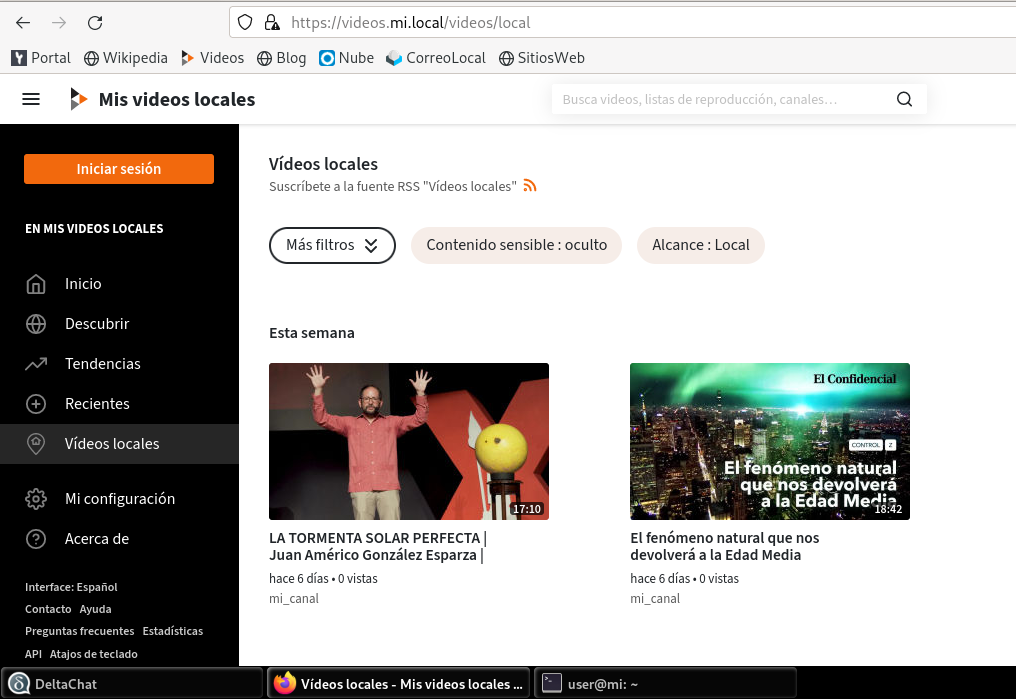Click the El fenómeno natural video title
Image resolution: width=1016 pixels, height=699 pixels.
tap(724, 546)
